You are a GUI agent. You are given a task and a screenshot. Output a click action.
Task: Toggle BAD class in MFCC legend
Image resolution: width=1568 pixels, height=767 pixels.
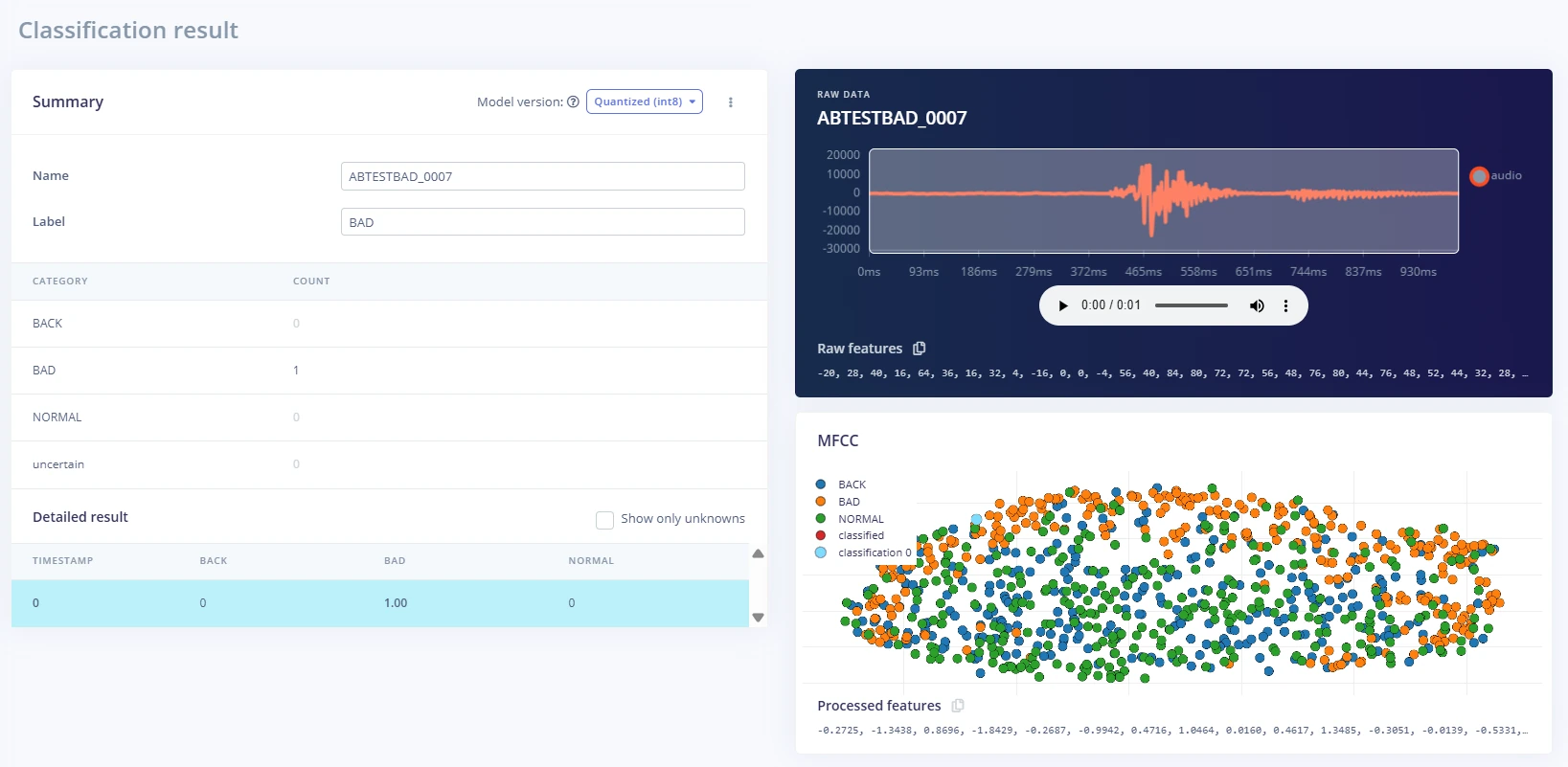pos(838,502)
